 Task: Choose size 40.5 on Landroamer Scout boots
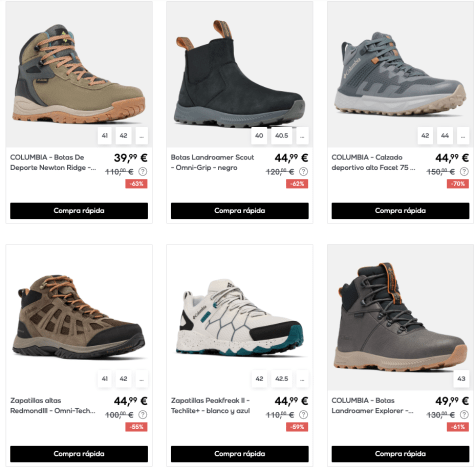tap(282, 136)
